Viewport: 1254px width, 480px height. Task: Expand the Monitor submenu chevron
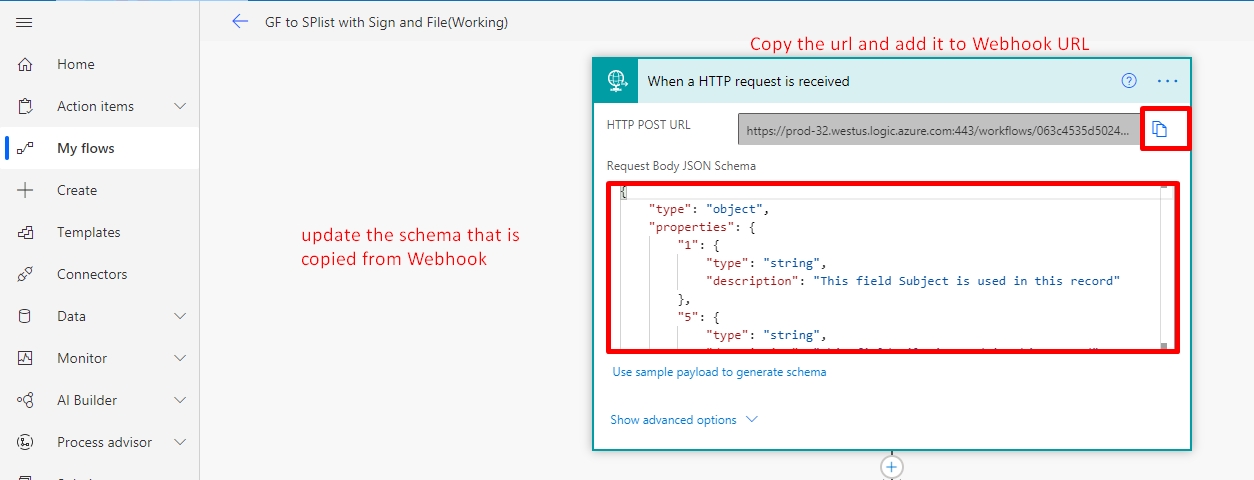180,358
